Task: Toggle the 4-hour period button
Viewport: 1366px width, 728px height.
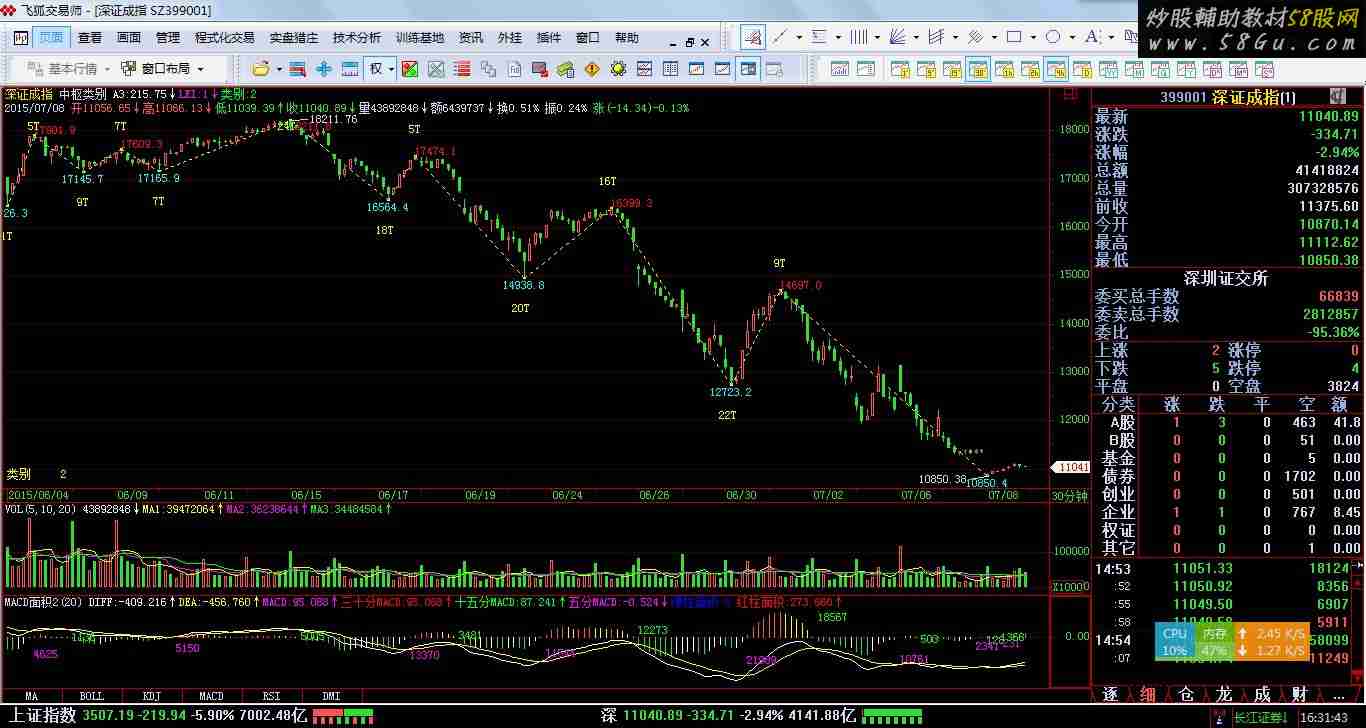Action: pyautogui.click(x=1056, y=69)
